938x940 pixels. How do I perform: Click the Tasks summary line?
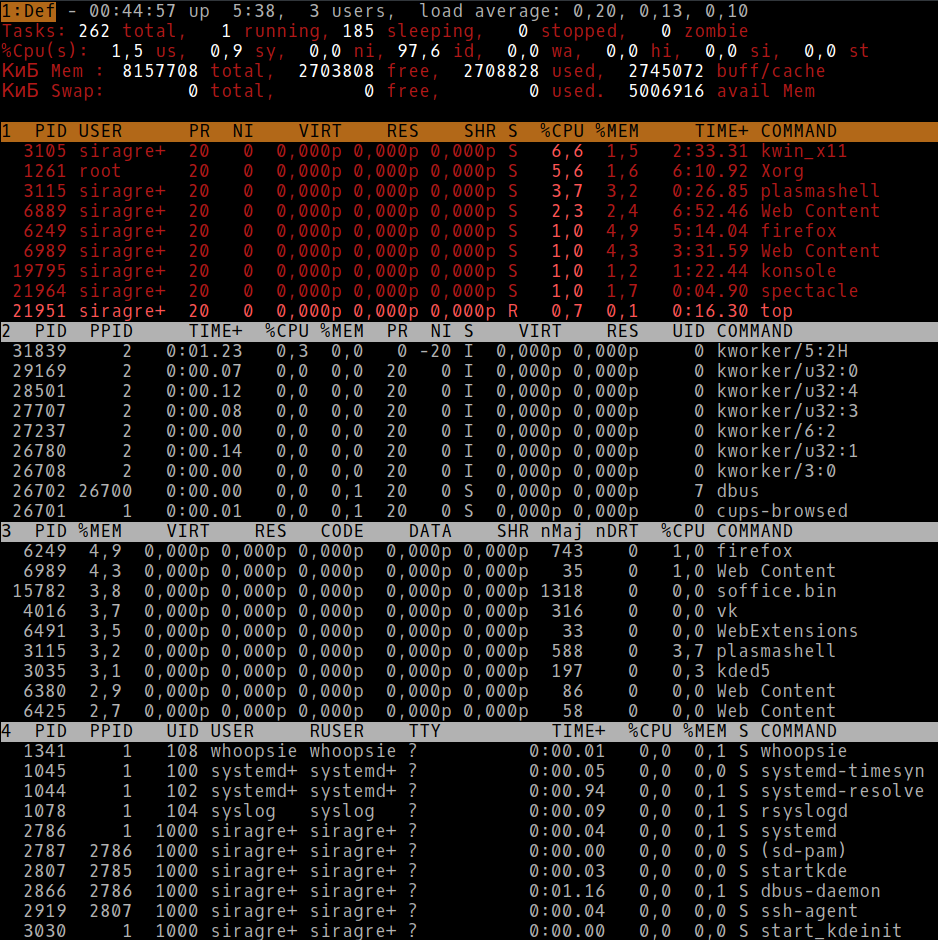[300, 31]
